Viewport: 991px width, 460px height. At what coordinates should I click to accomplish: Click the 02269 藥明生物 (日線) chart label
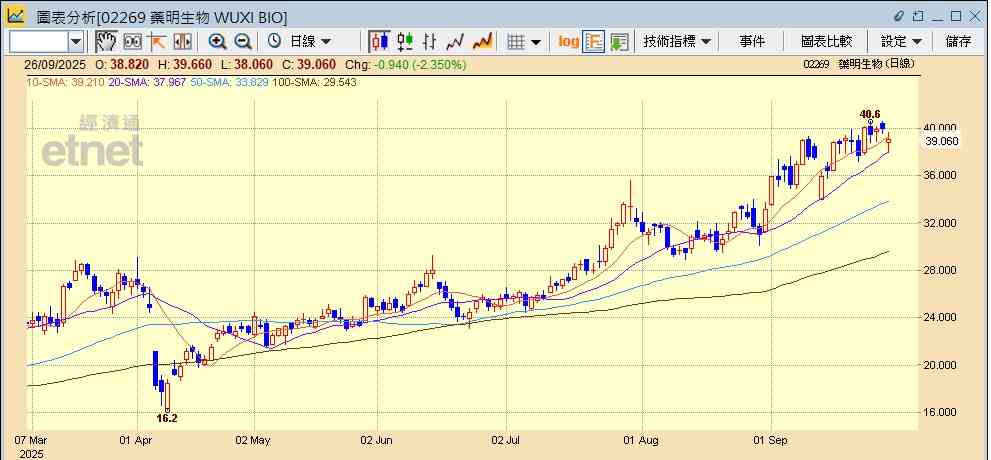859,64
